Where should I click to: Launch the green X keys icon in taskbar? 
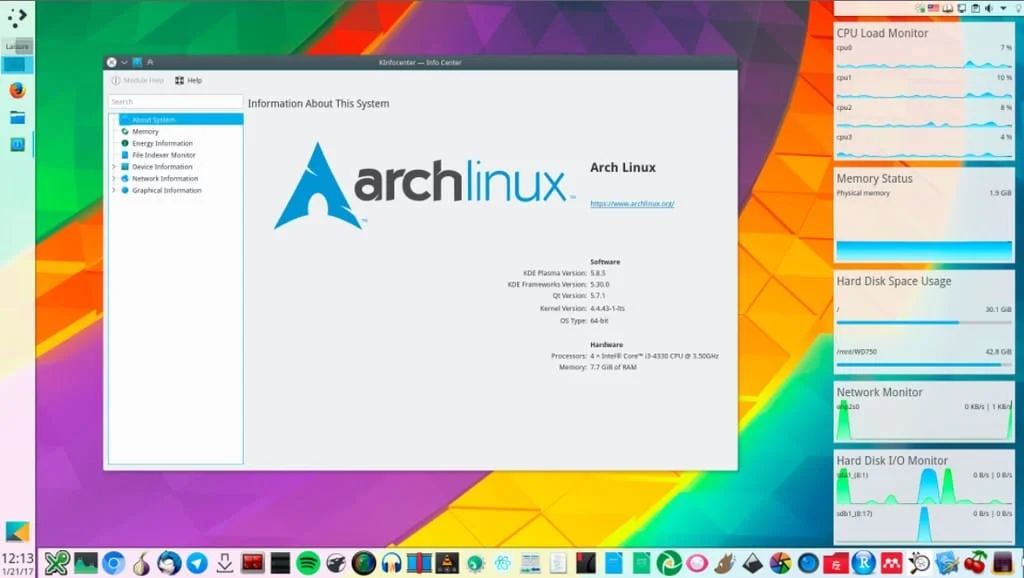[57, 563]
